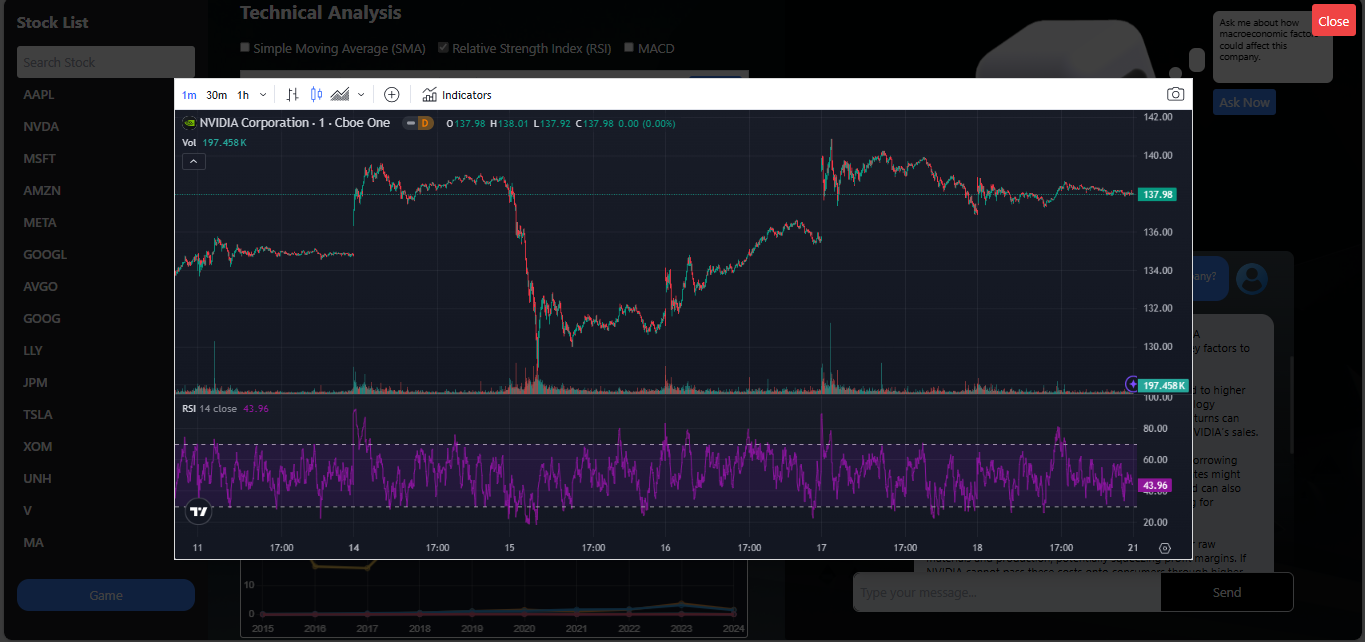The height and width of the screenshot is (642, 1365).
Task: Open the chart style dropdown arrow
Action: 361,95
